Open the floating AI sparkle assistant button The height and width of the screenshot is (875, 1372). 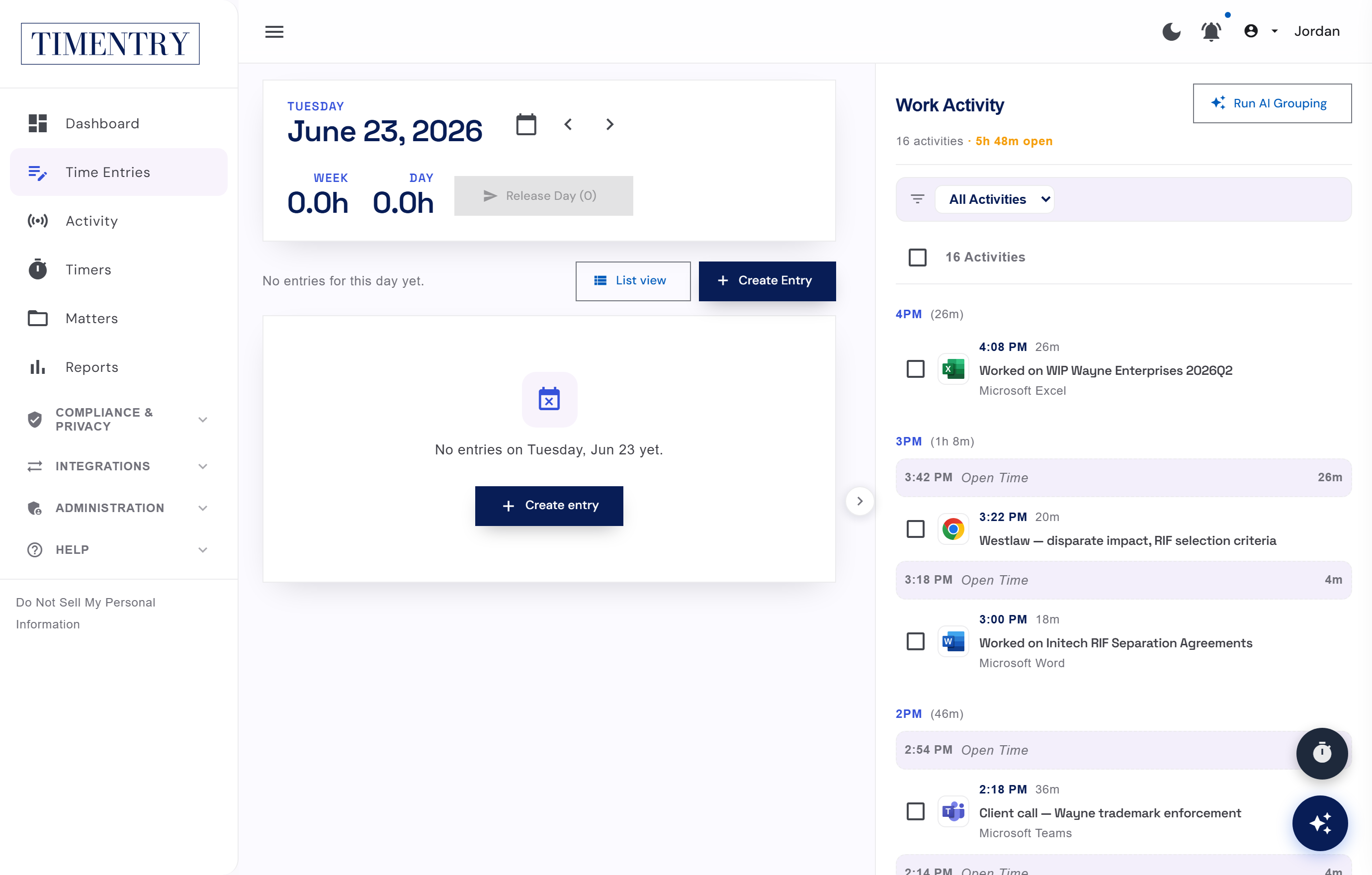click(1320, 823)
